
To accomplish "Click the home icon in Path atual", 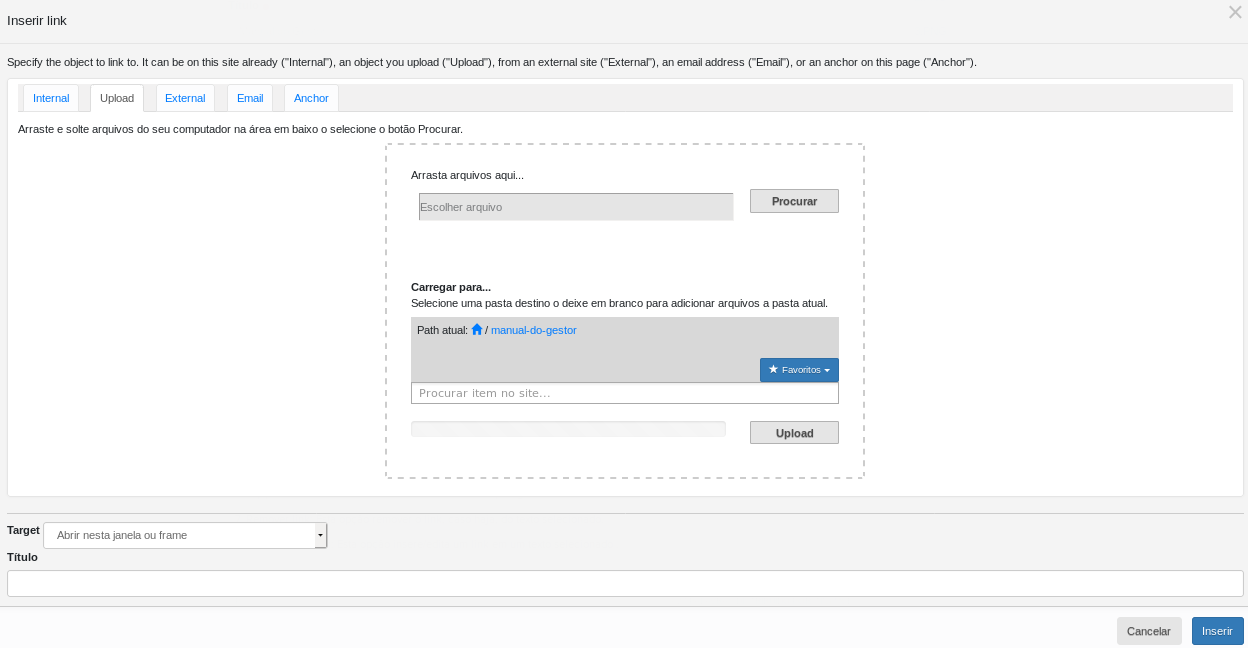I will coord(477,330).
